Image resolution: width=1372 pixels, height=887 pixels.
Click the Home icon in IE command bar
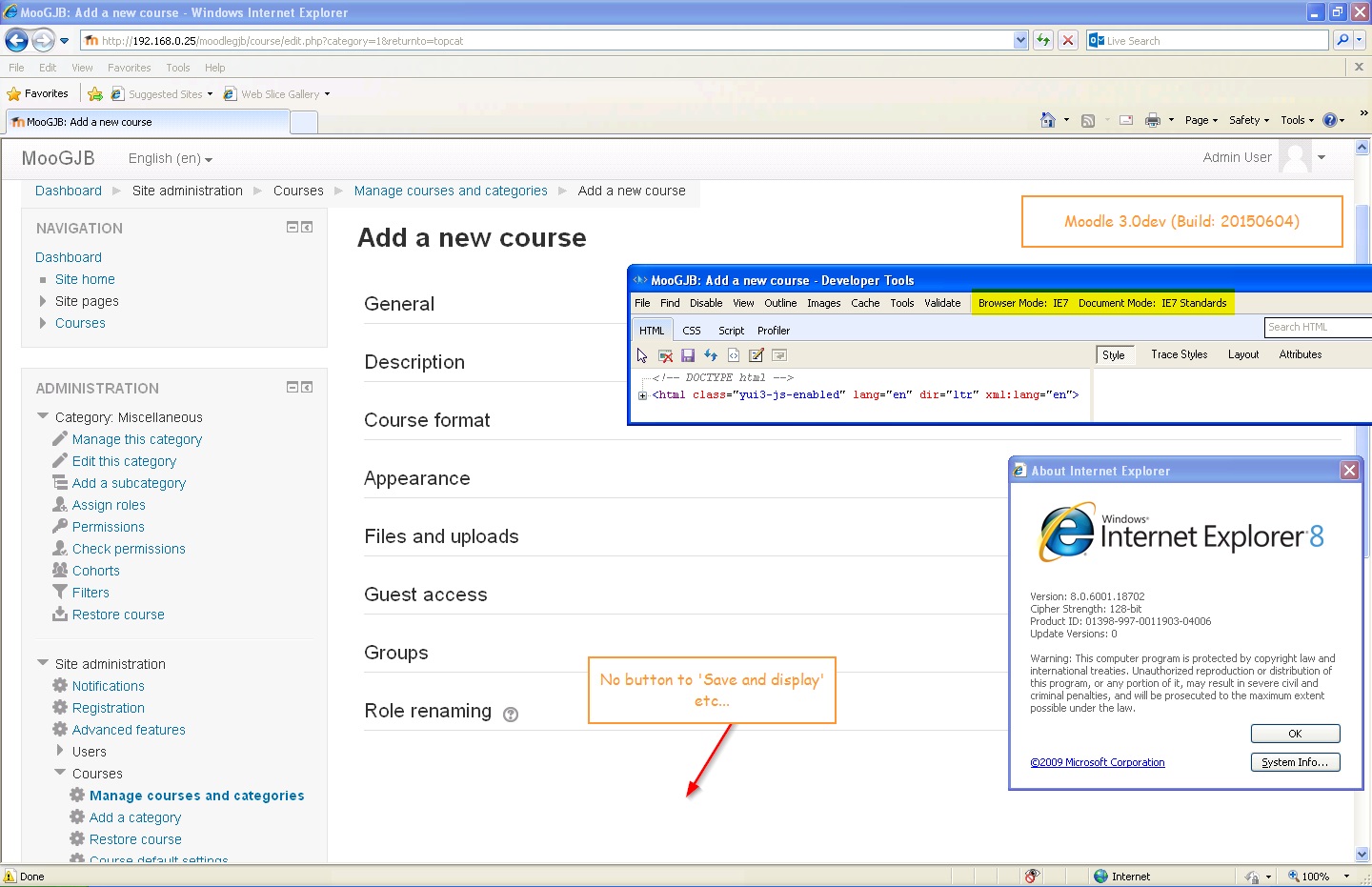(x=1048, y=120)
